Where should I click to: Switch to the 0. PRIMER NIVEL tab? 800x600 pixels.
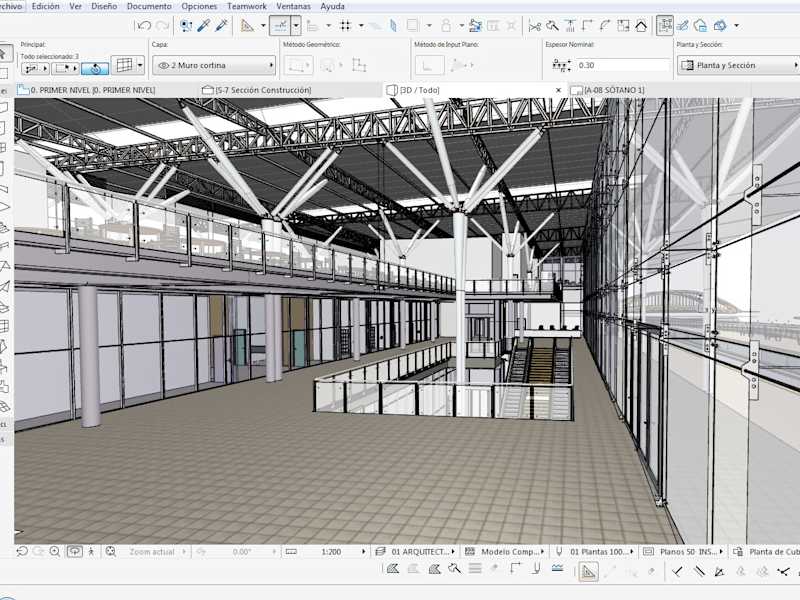[x=92, y=90]
